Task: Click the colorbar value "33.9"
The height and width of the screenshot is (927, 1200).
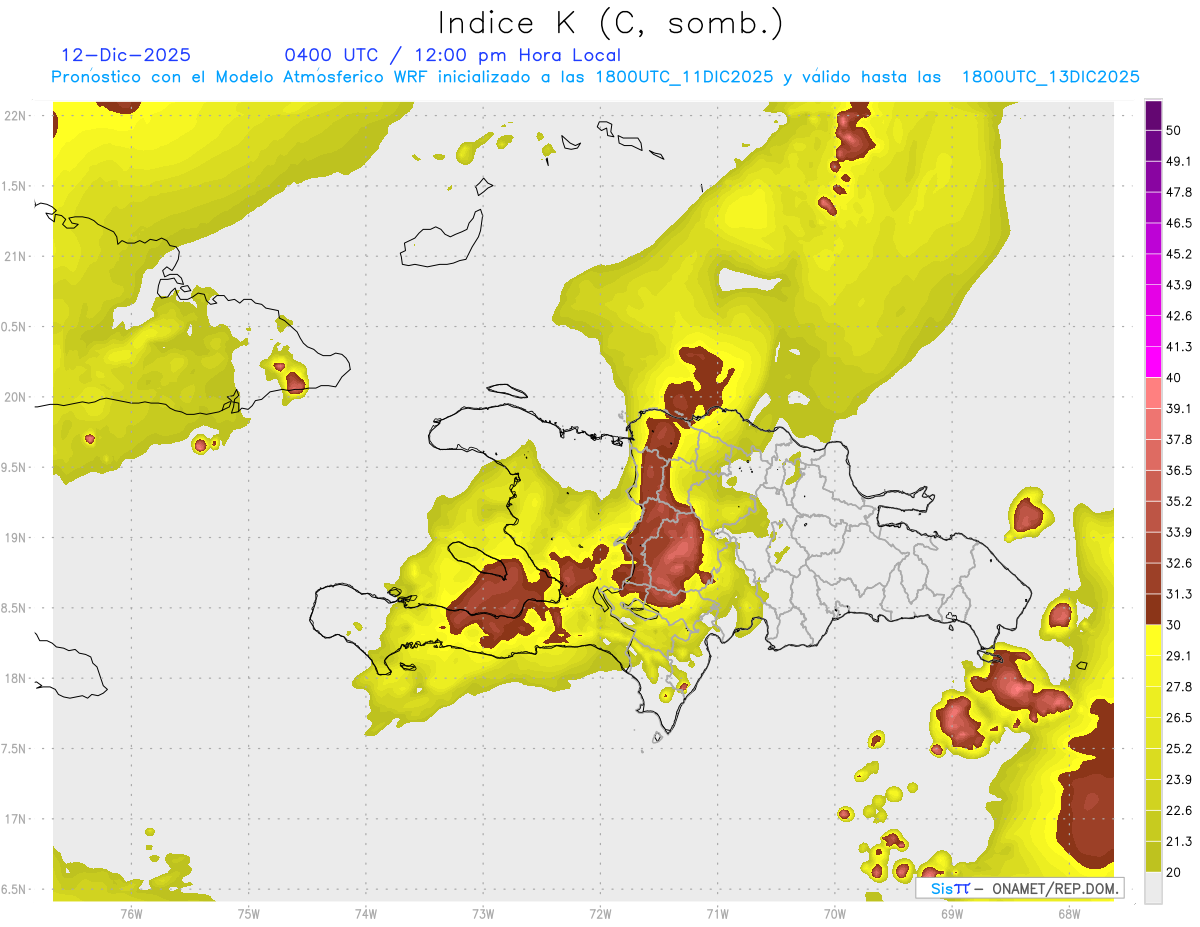Action: coord(1179,532)
